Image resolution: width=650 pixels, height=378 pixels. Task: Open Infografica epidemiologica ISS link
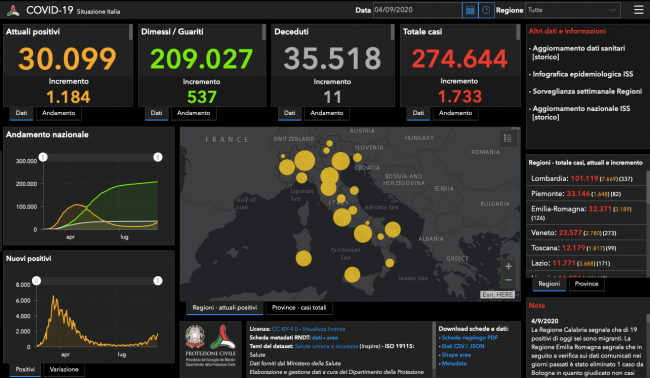583,74
